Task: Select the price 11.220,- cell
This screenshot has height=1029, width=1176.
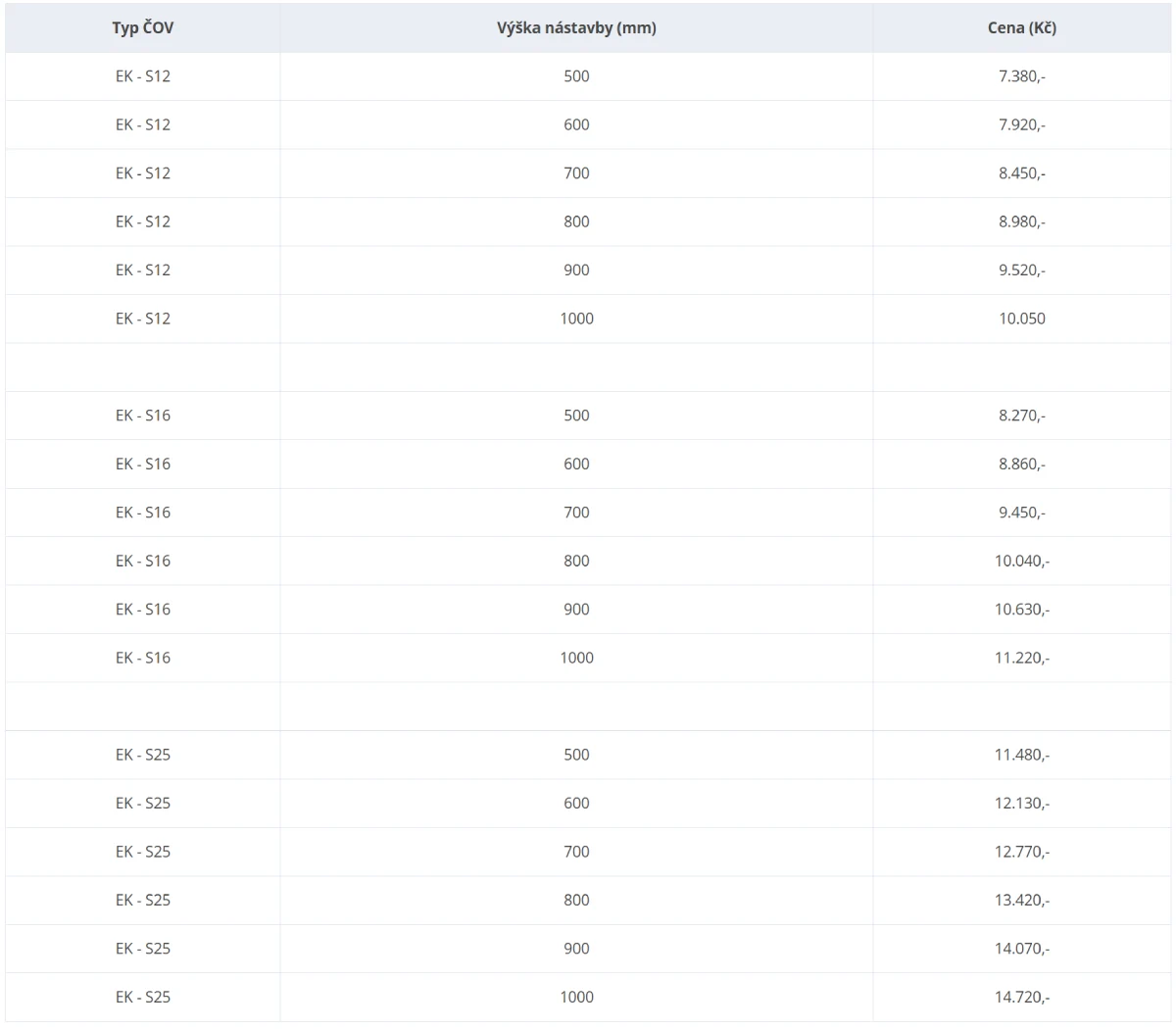Action: coord(1022,659)
